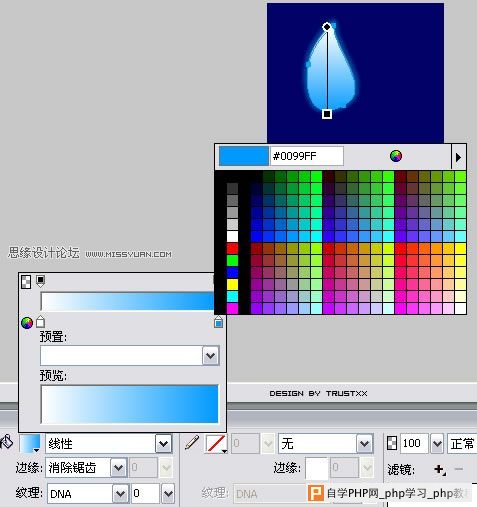
Task: Expand the 线性 fill type dropdown
Action: tap(163, 444)
